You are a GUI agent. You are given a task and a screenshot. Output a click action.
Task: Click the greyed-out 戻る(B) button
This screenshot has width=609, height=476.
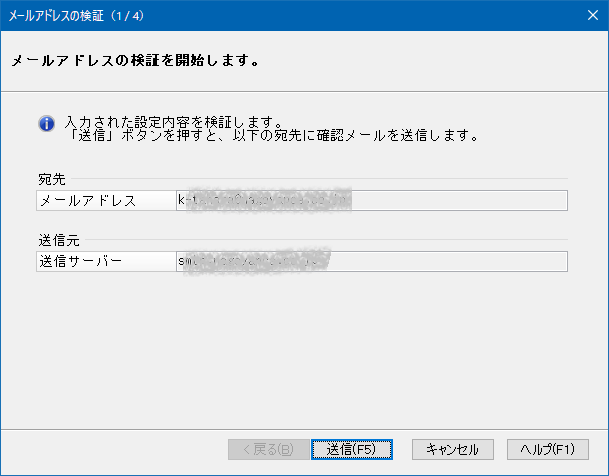point(261,449)
